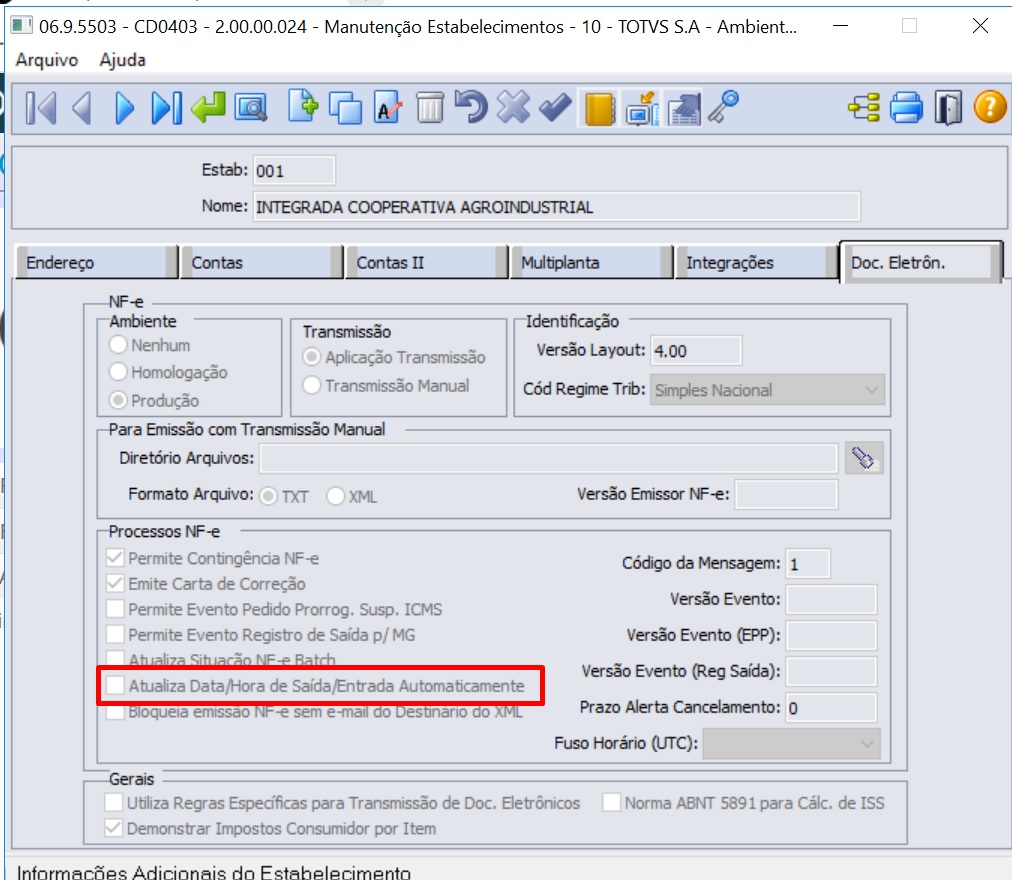Switch to Integrações tab
The image size is (1012, 880).
coord(756,263)
